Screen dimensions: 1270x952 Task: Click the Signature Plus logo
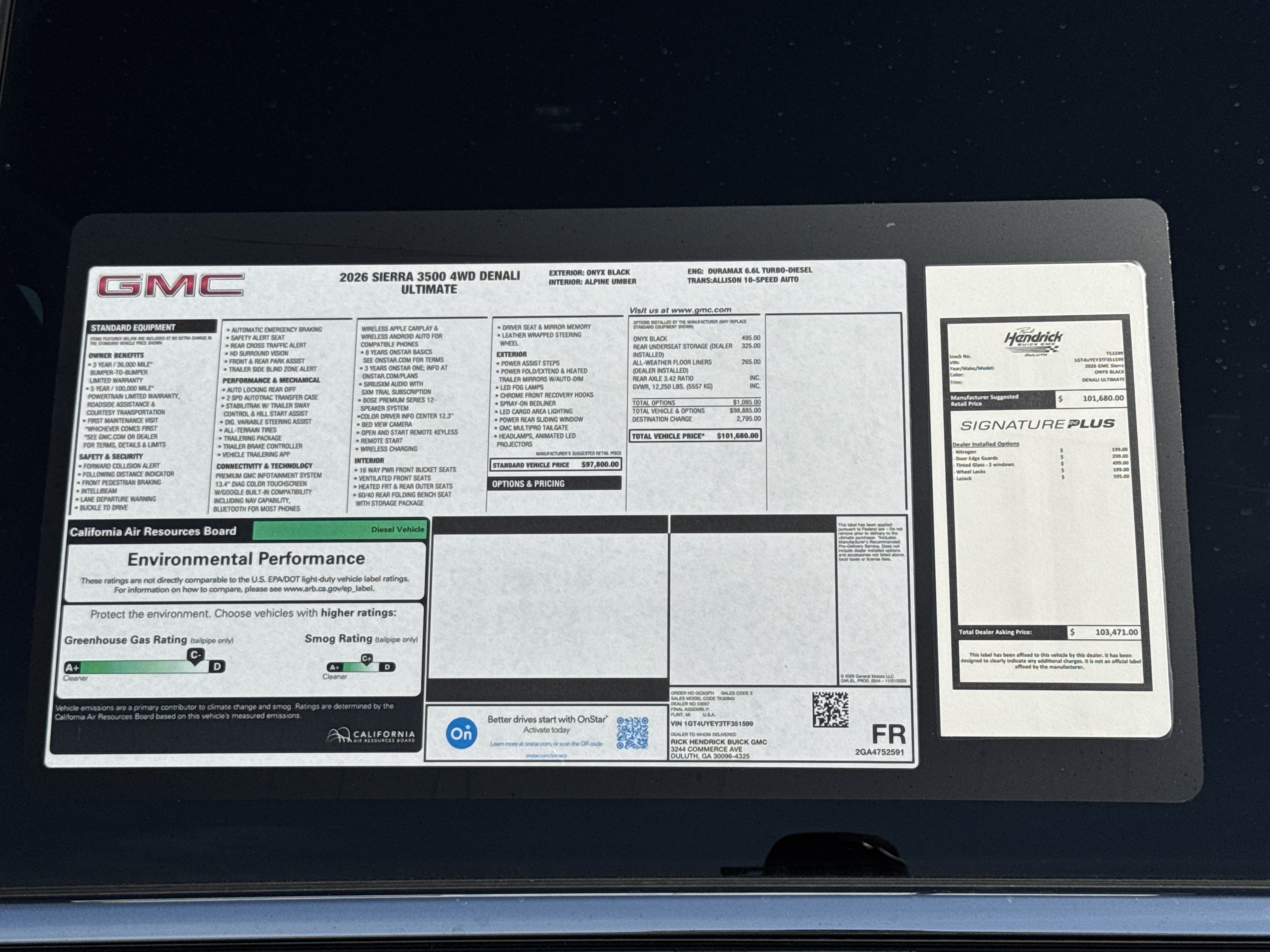tap(1038, 425)
